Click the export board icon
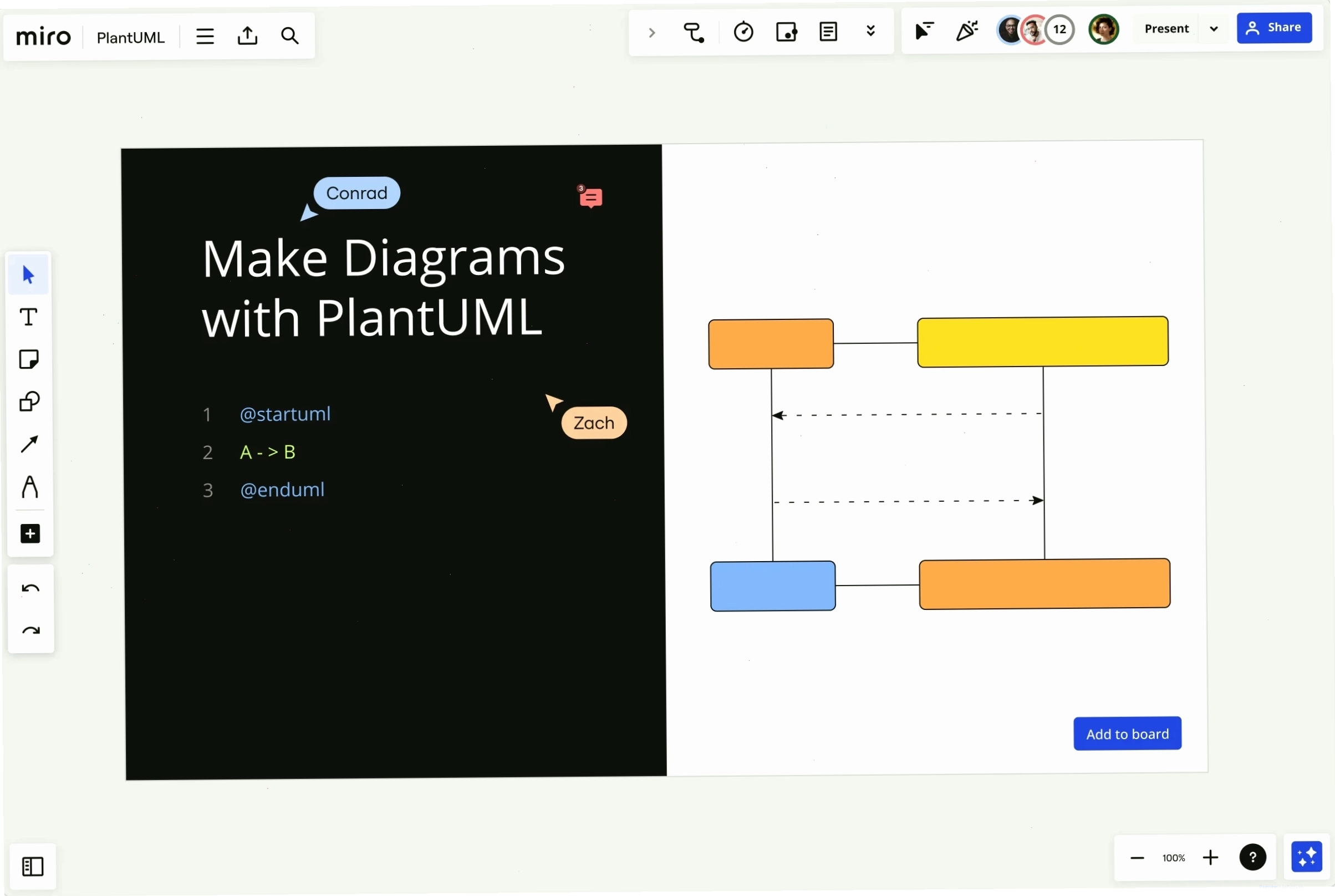 [x=247, y=36]
